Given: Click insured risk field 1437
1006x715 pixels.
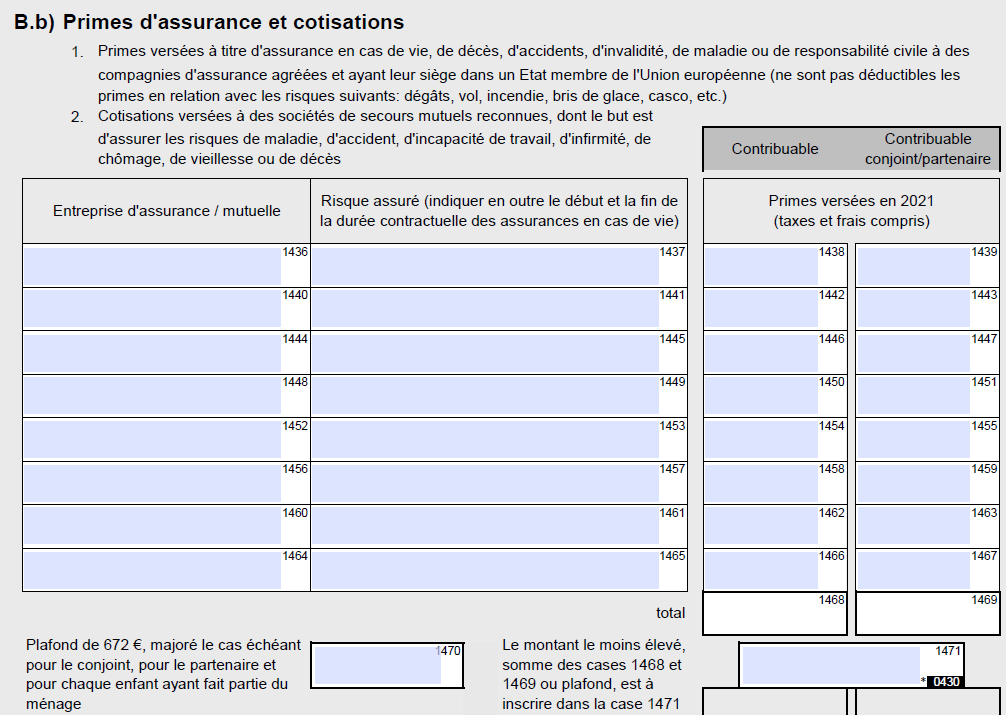Looking at the screenshot, I should (x=485, y=266).
